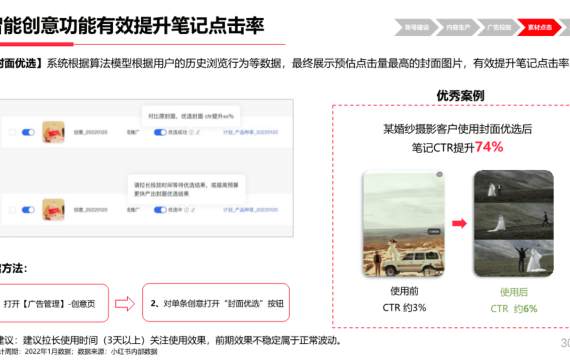Click the info icon beside 优选成功
The width and height of the screenshot is (570, 360).
[192, 132]
